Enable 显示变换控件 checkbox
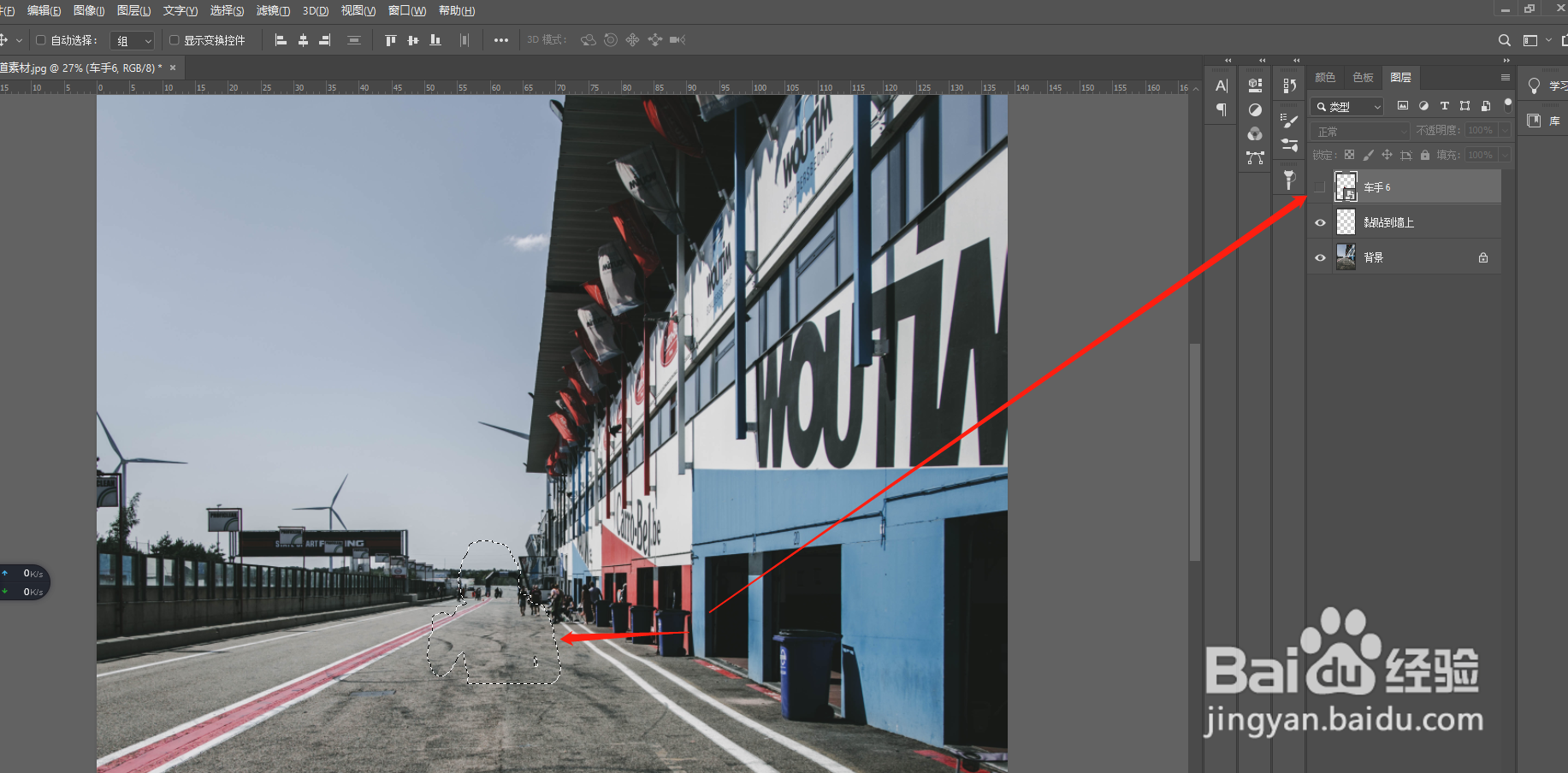Image resolution: width=1568 pixels, height=773 pixels. pos(174,40)
